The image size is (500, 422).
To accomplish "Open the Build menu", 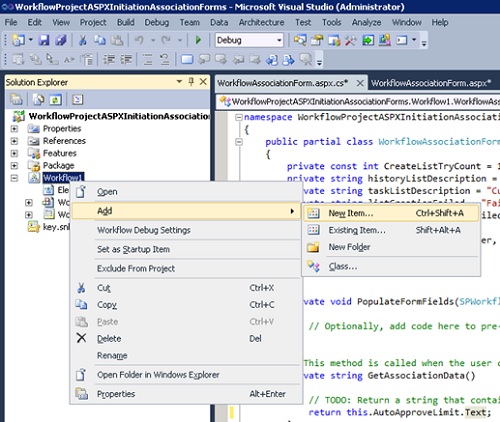I will 126,22.
